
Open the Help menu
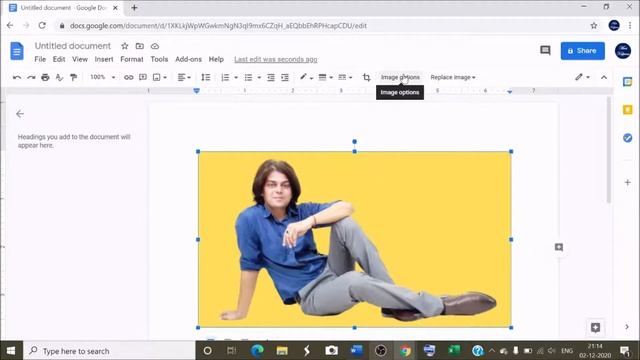216,59
